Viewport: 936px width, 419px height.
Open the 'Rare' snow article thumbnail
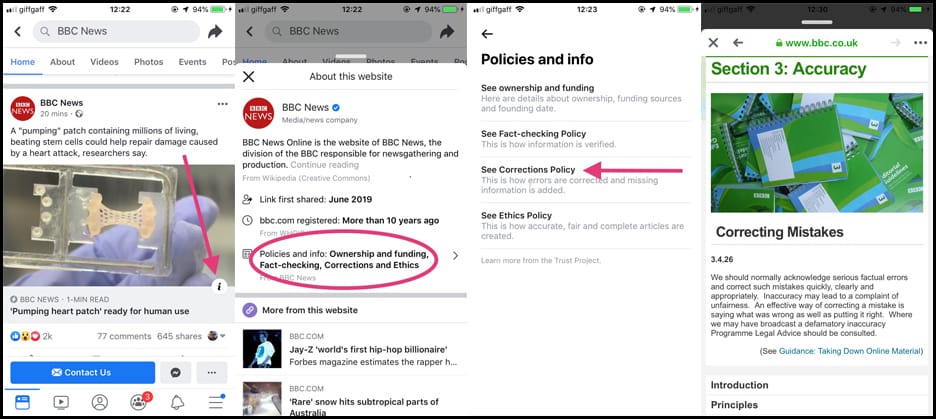(262, 398)
